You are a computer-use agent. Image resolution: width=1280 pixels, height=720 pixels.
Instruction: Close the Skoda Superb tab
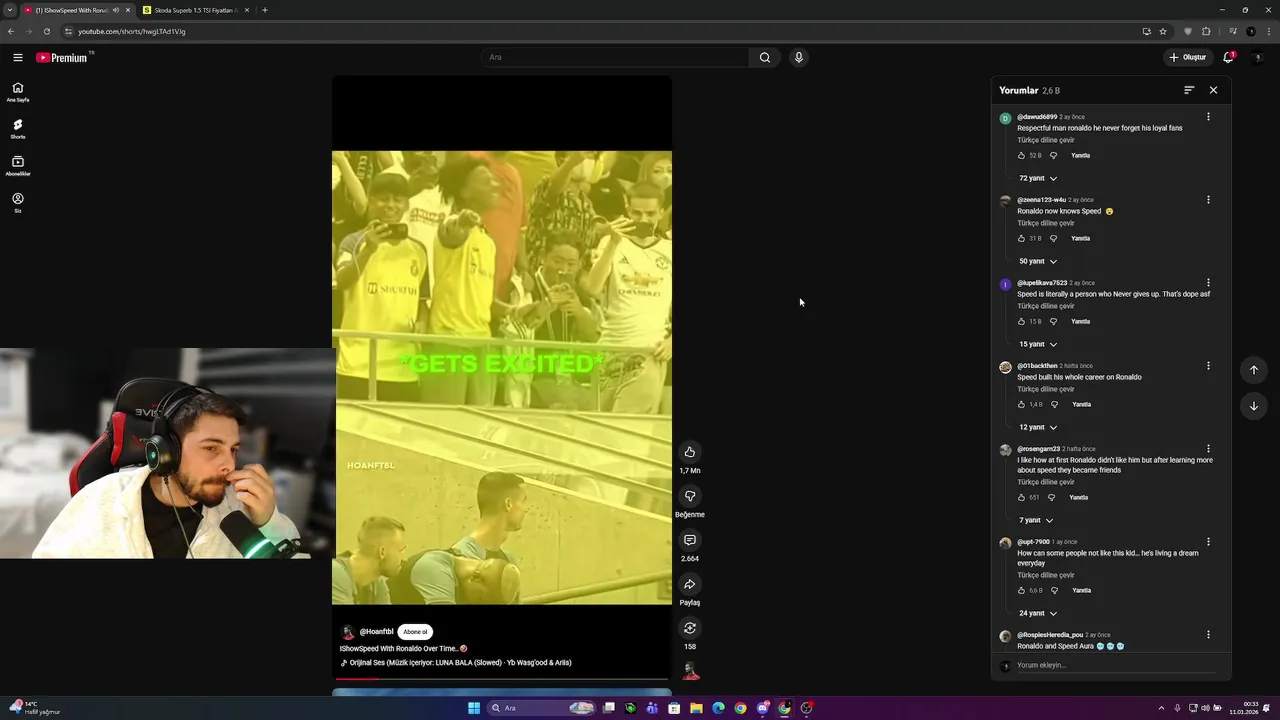[247, 10]
